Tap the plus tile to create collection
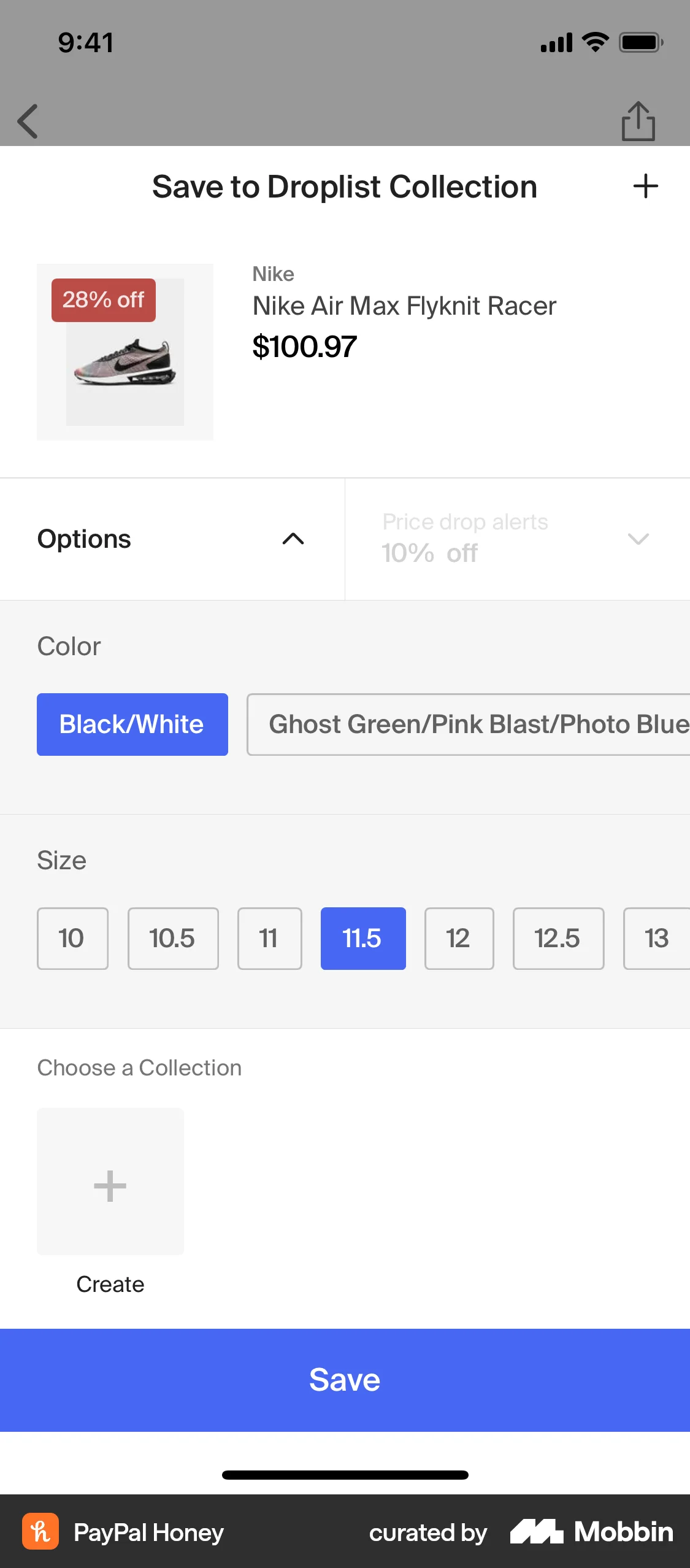This screenshot has height=1568, width=690. (x=110, y=1182)
